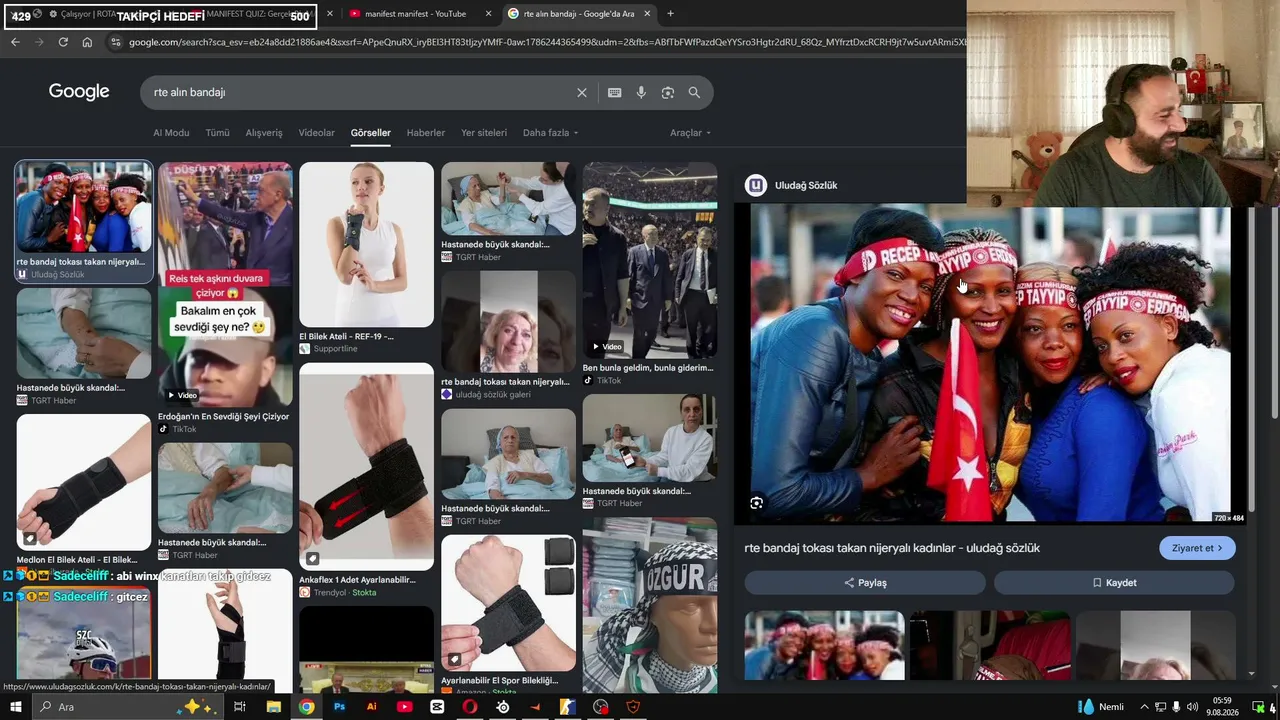The height and width of the screenshot is (720, 1280).
Task: Submit search with the magnifier icon
Action: (694, 93)
